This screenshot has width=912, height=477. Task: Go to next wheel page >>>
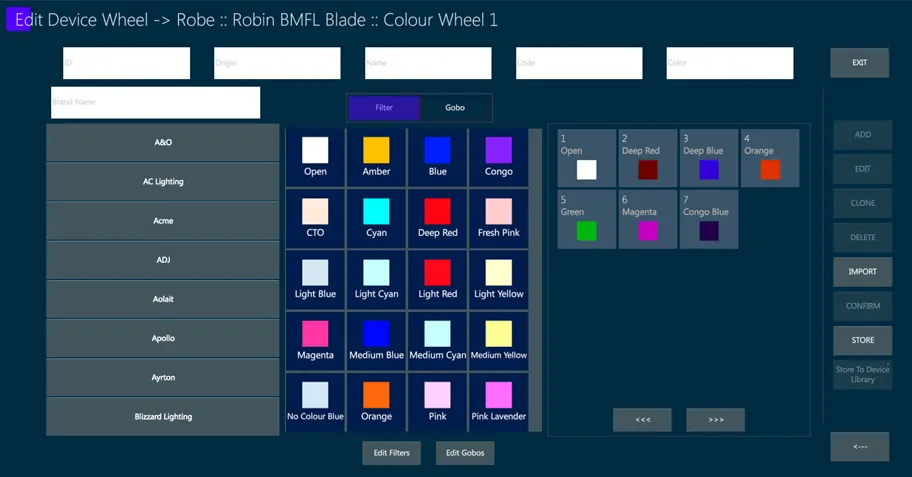(x=715, y=420)
